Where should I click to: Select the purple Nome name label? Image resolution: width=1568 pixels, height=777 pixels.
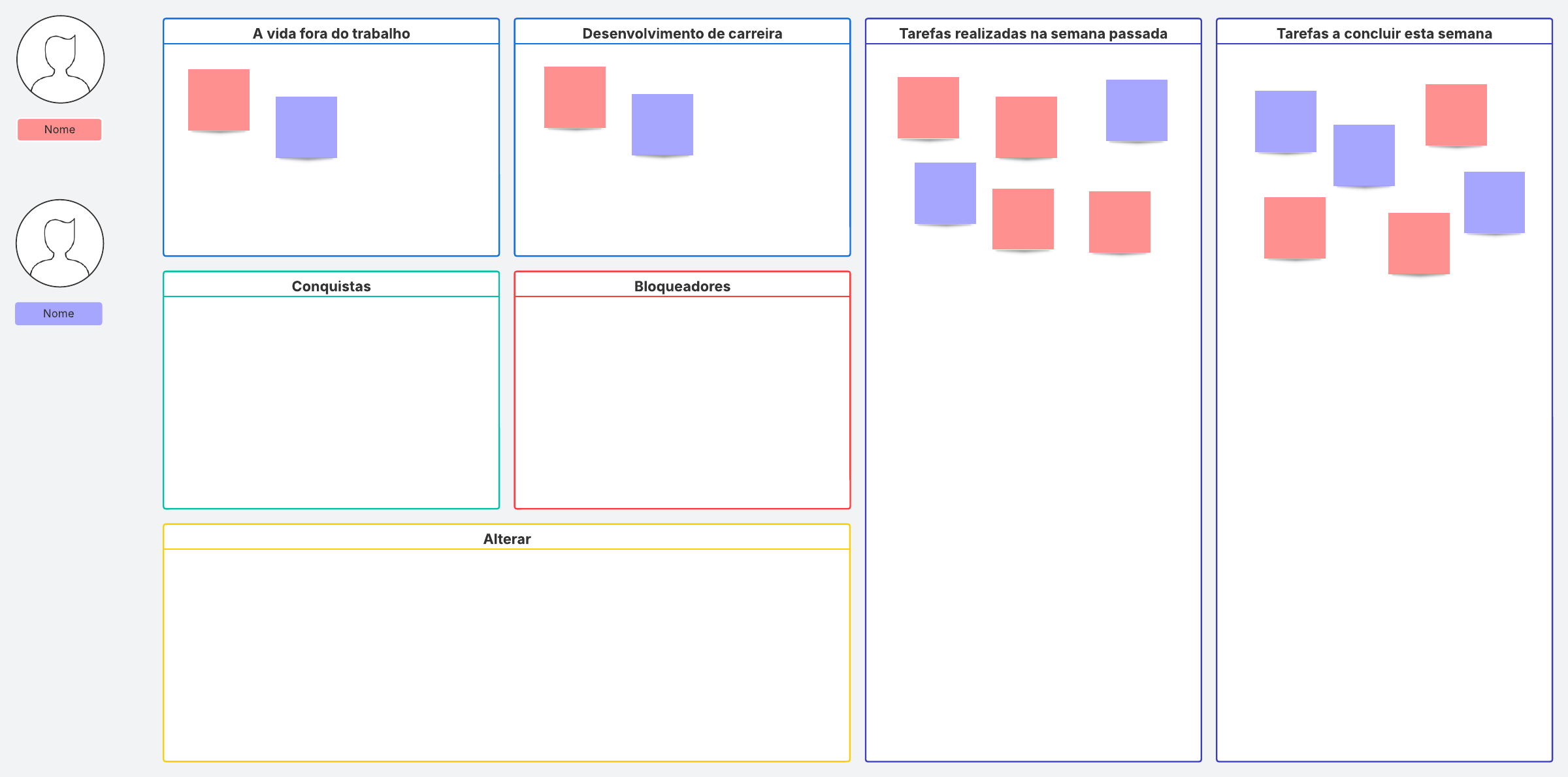(x=59, y=313)
